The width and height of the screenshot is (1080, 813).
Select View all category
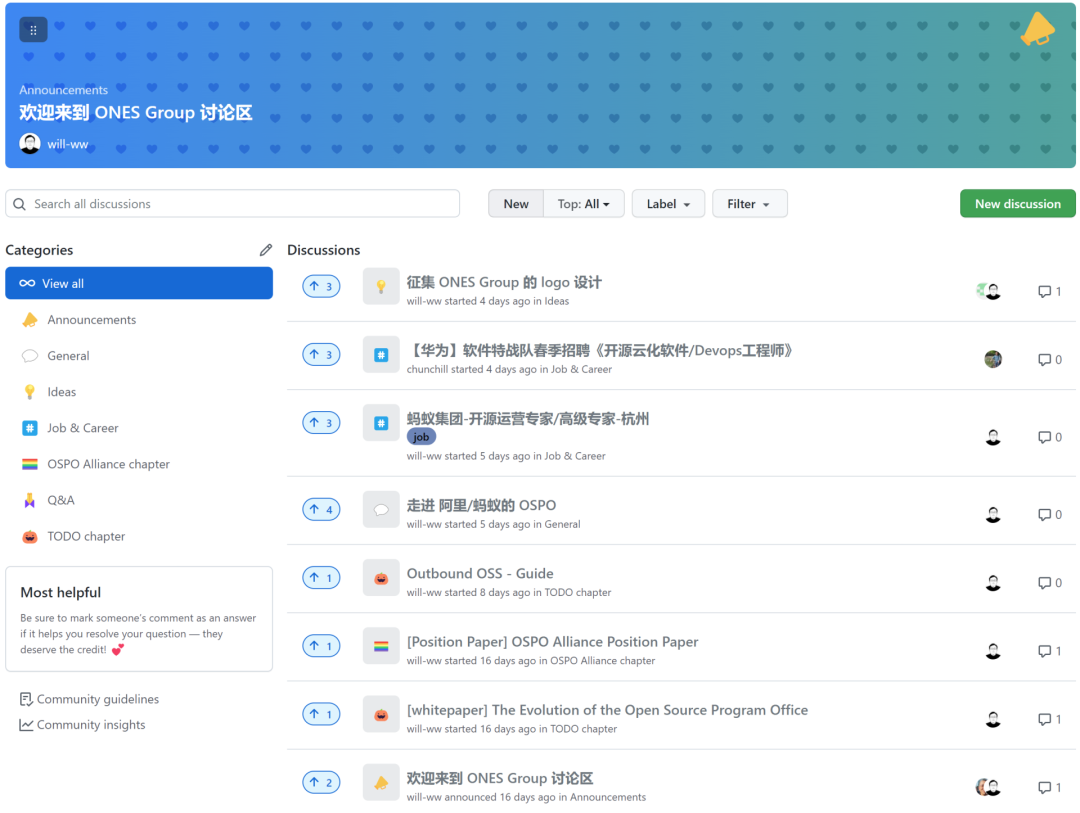point(139,283)
